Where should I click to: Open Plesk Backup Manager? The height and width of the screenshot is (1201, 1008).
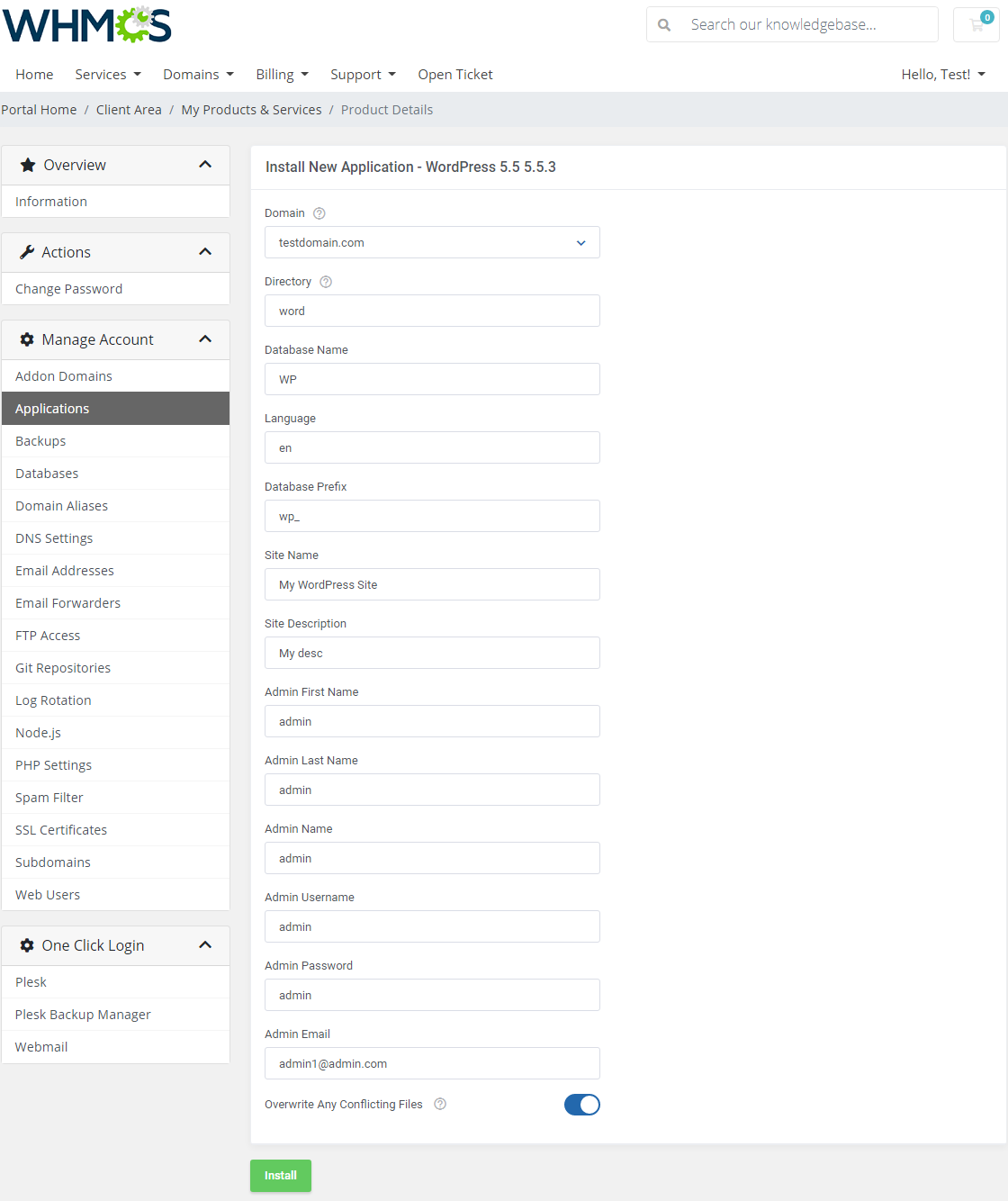coord(115,1015)
